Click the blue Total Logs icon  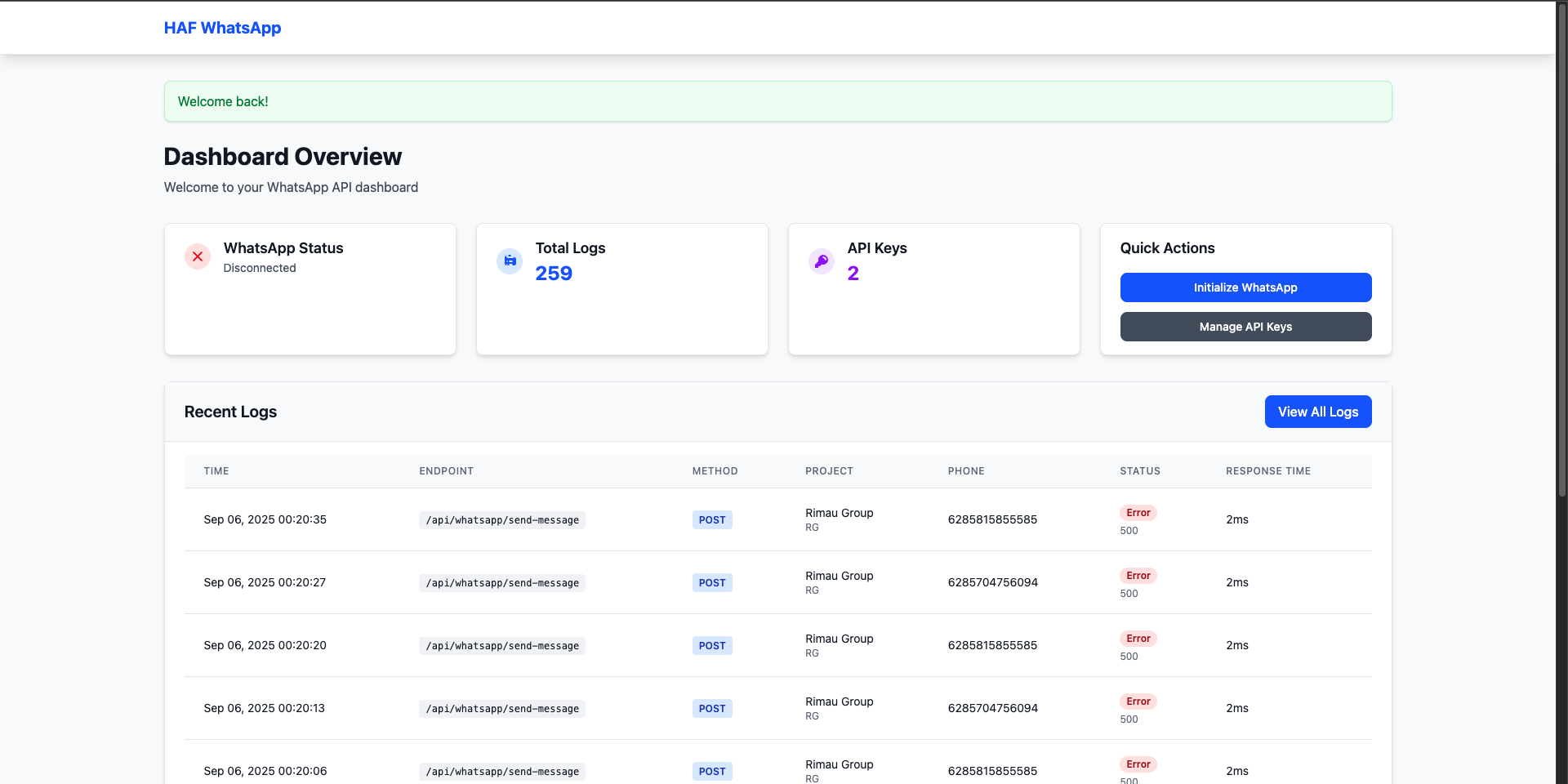[x=510, y=261]
